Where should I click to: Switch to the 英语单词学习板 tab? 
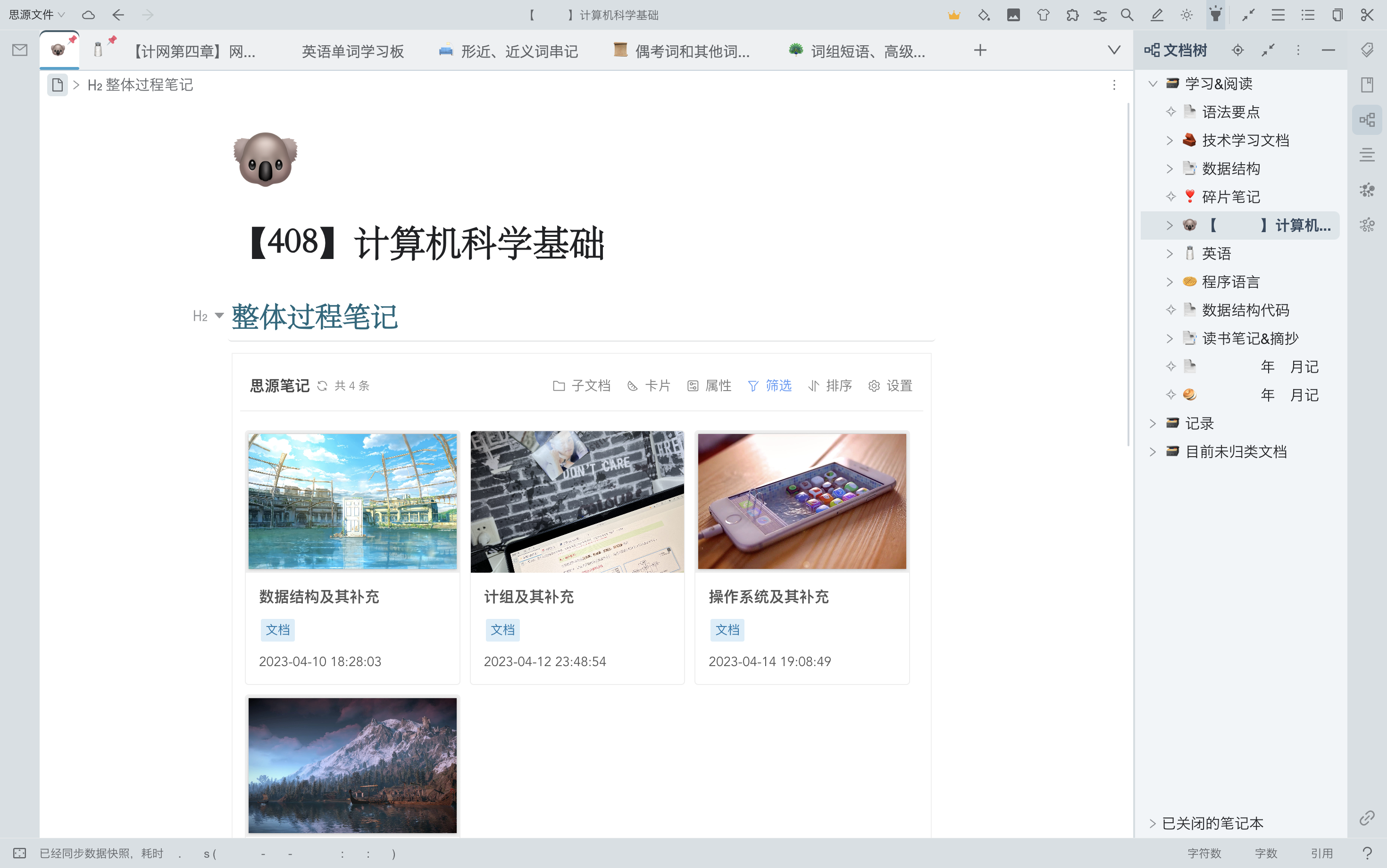[x=352, y=51]
